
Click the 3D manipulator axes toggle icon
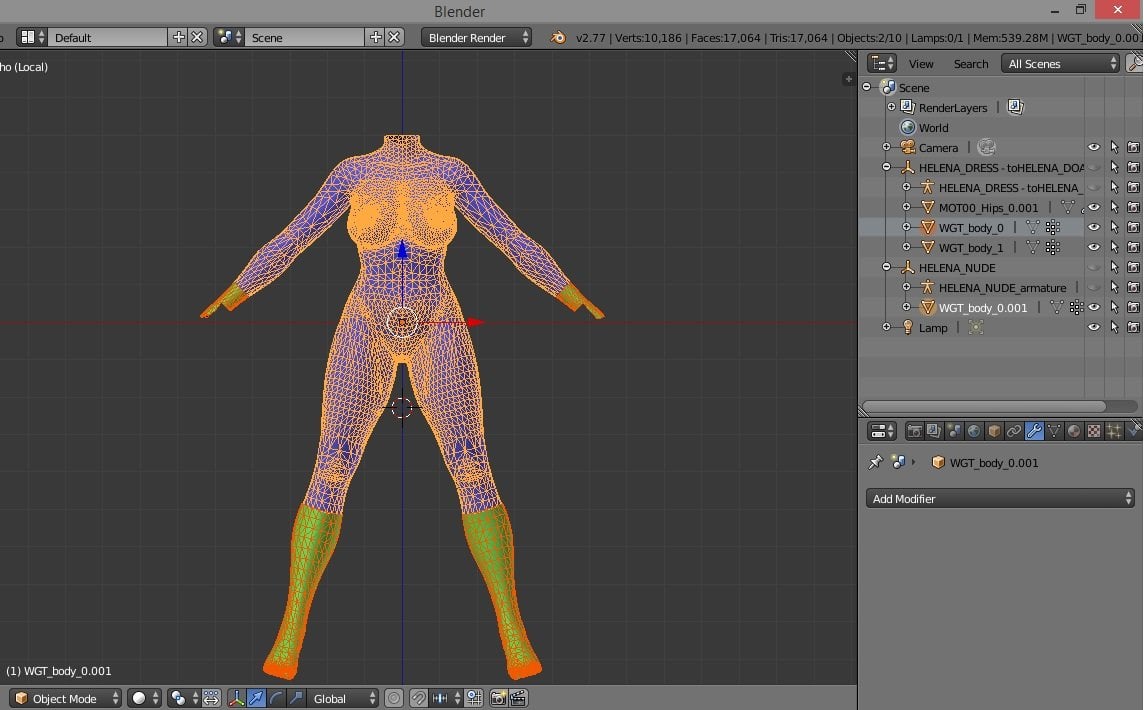pos(236,698)
